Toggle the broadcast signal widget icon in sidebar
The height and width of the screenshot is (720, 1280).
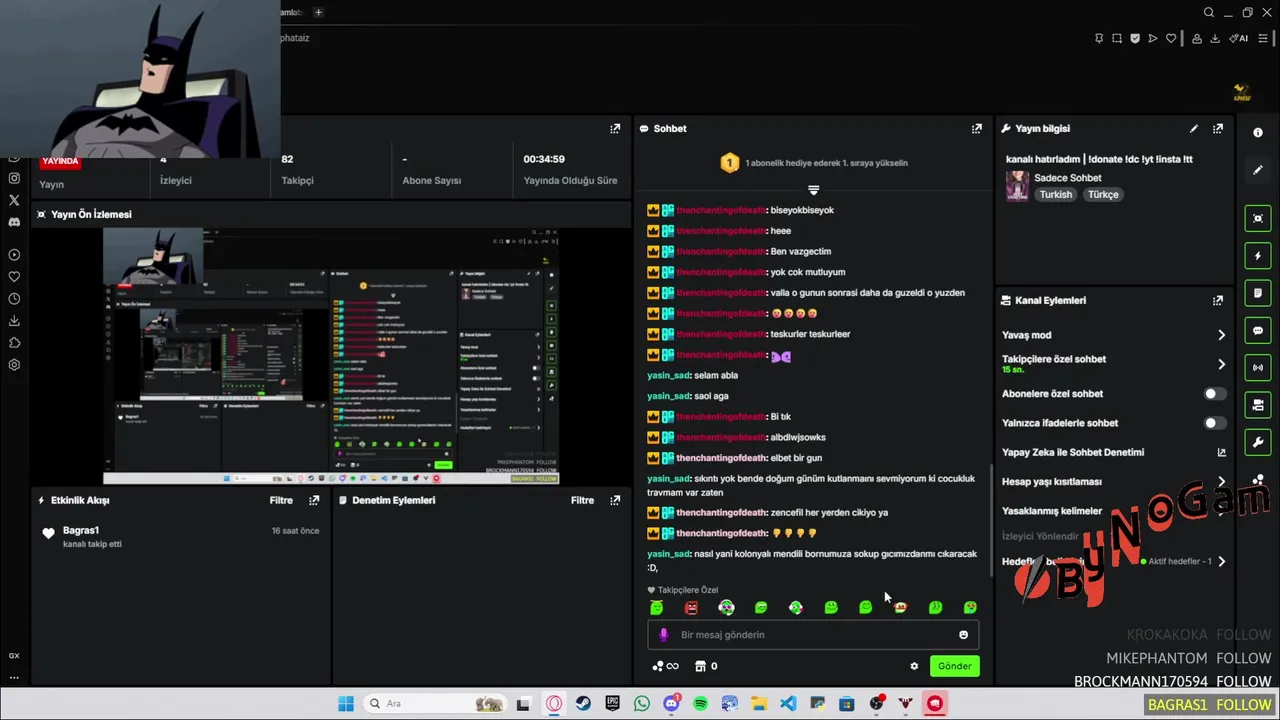[x=1258, y=367]
